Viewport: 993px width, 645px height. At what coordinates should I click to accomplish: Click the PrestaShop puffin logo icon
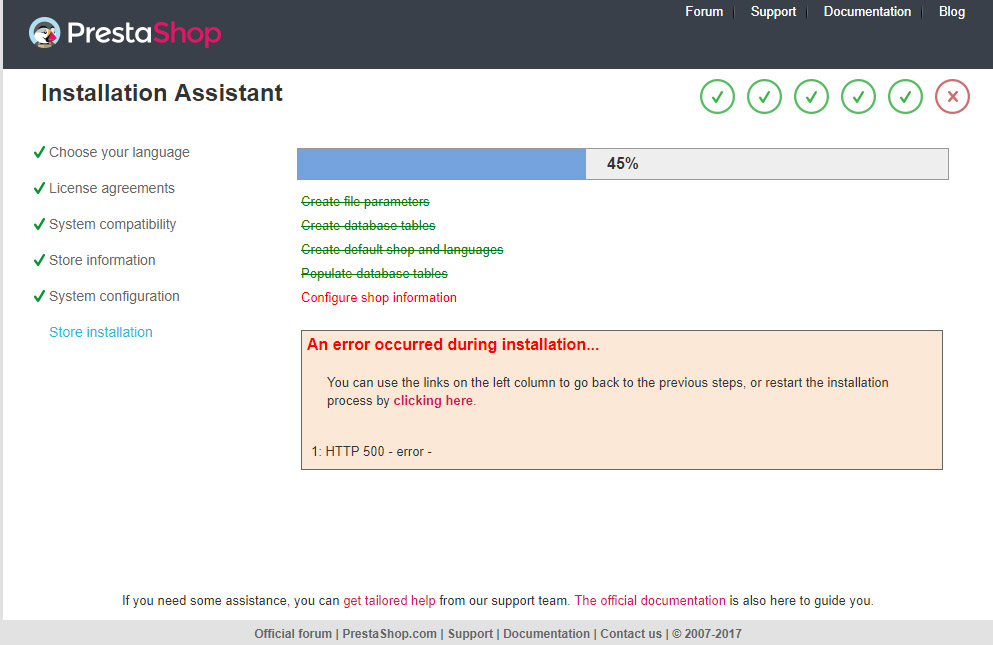pos(44,32)
